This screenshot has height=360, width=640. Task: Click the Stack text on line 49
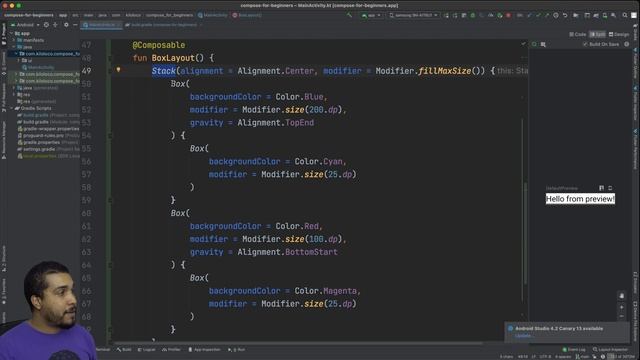(164, 71)
